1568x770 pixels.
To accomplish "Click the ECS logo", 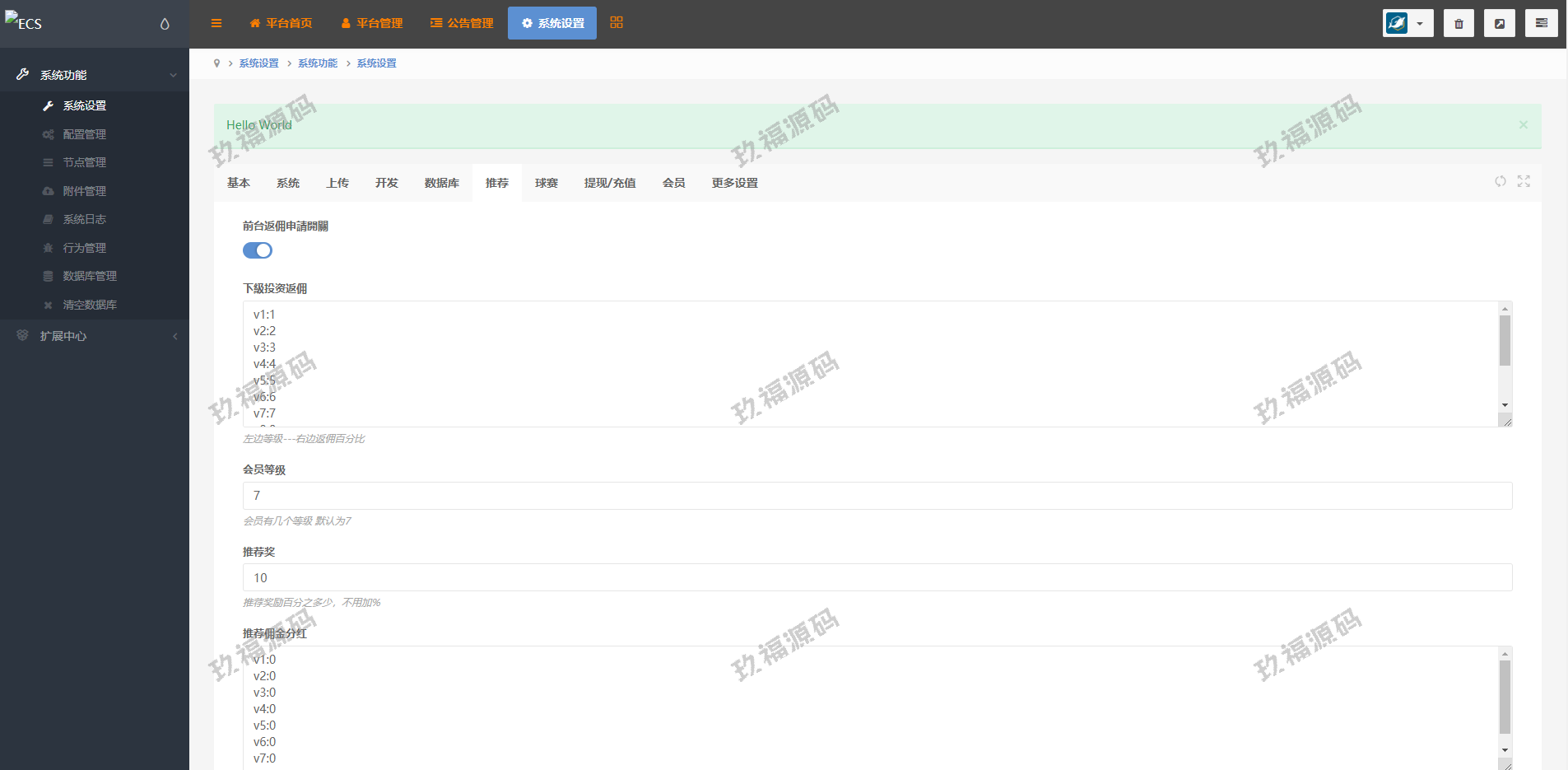I will click(x=23, y=22).
